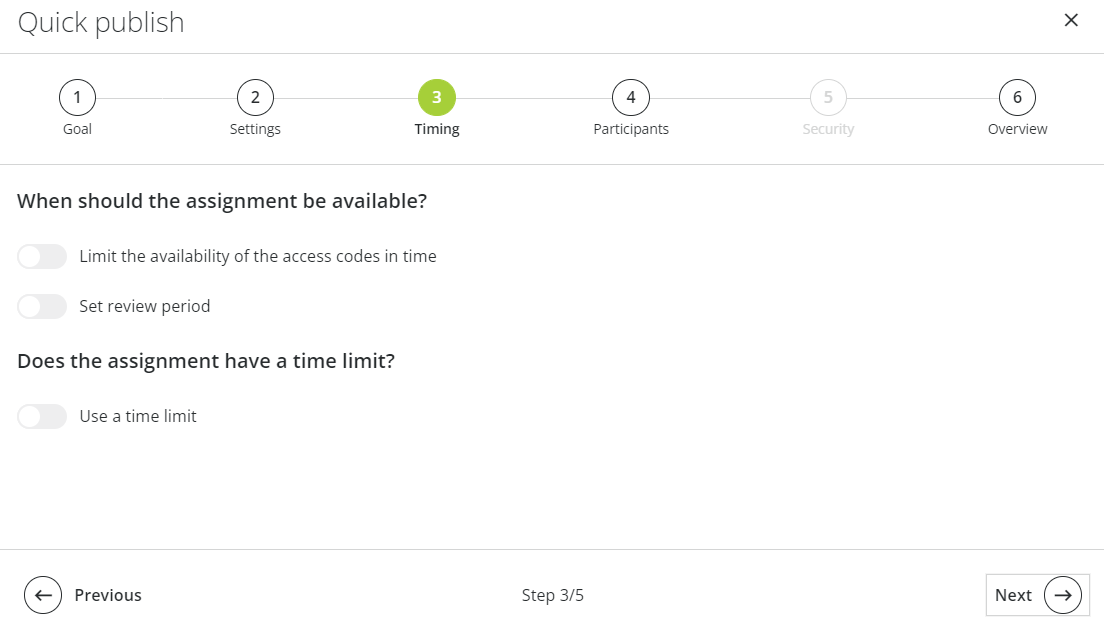Select the Timing tab label

click(x=437, y=128)
